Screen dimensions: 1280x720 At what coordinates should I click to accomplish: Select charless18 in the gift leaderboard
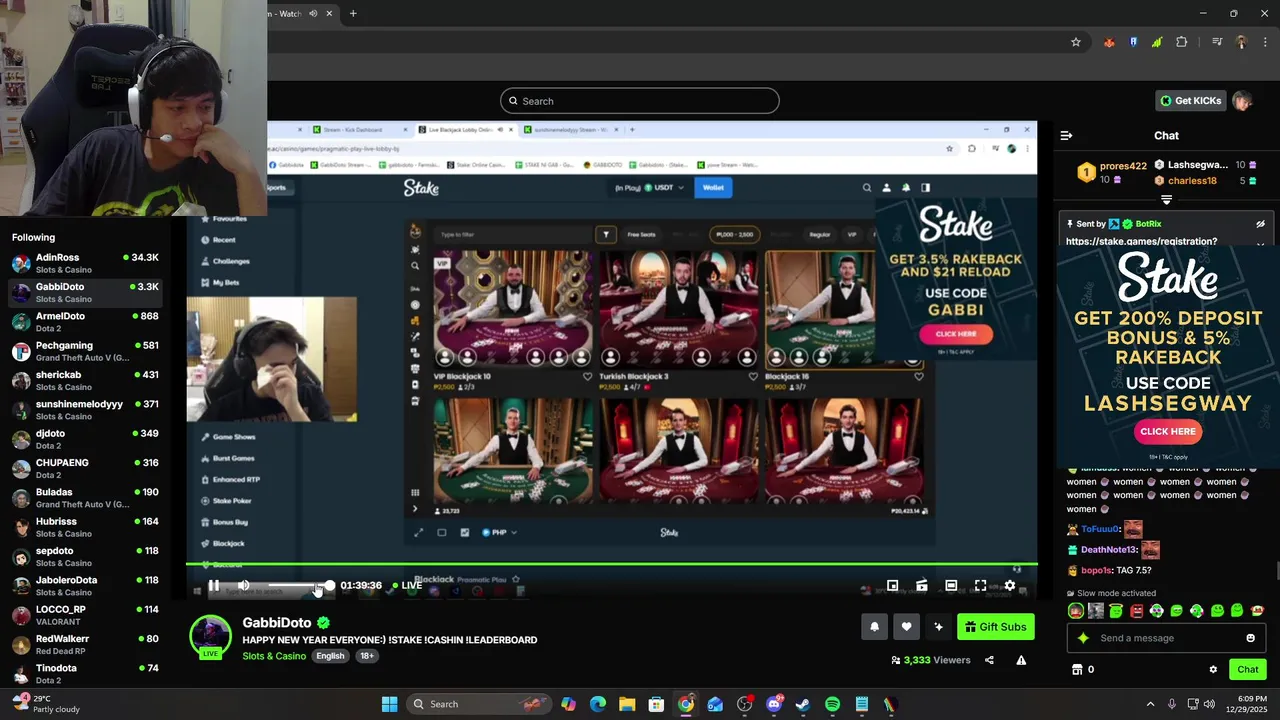click(x=1192, y=181)
